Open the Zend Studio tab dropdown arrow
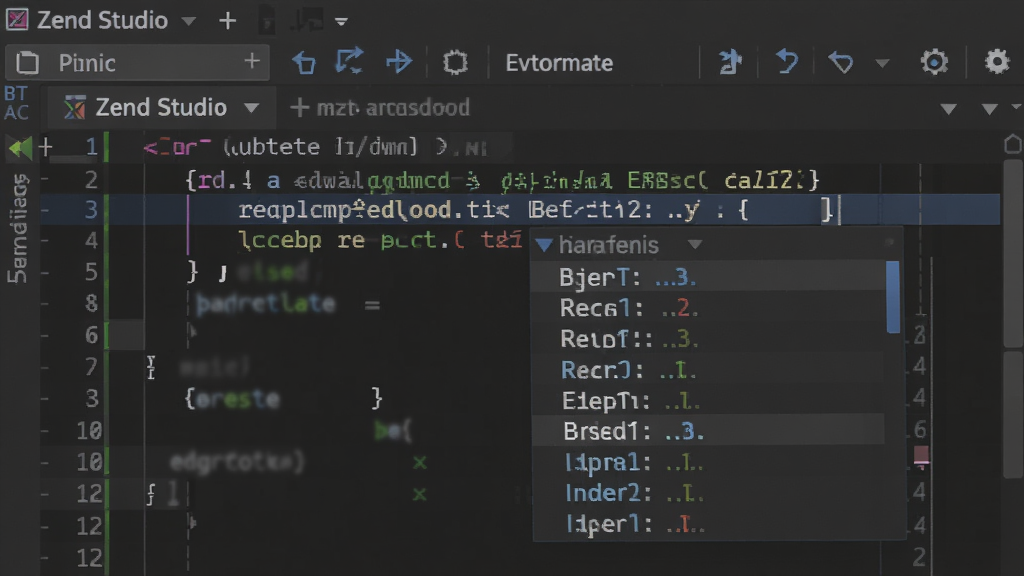This screenshot has height=576, width=1024. (251, 108)
